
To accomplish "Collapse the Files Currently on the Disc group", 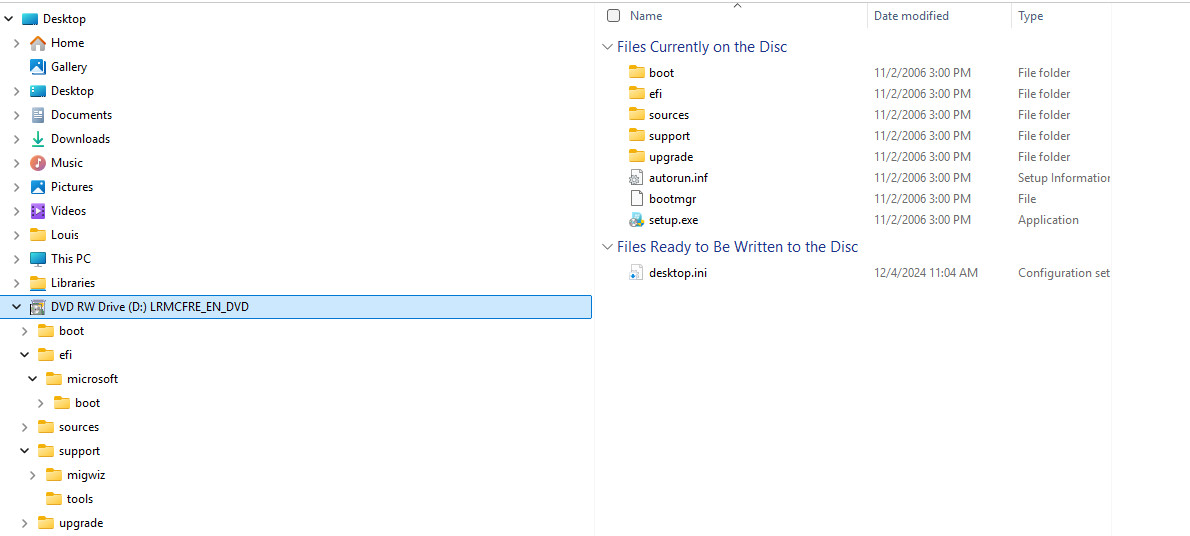I will click(x=607, y=47).
